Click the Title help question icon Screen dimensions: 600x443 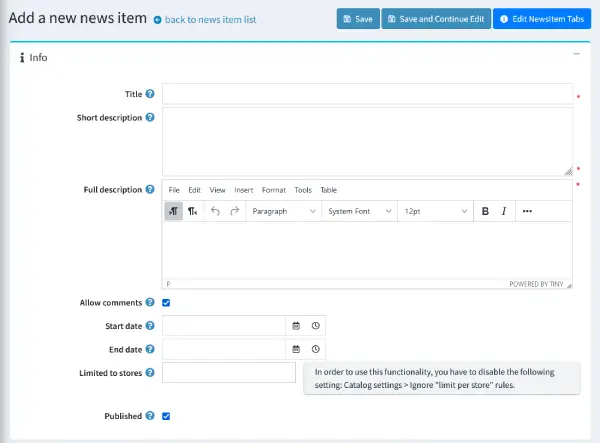(150, 94)
